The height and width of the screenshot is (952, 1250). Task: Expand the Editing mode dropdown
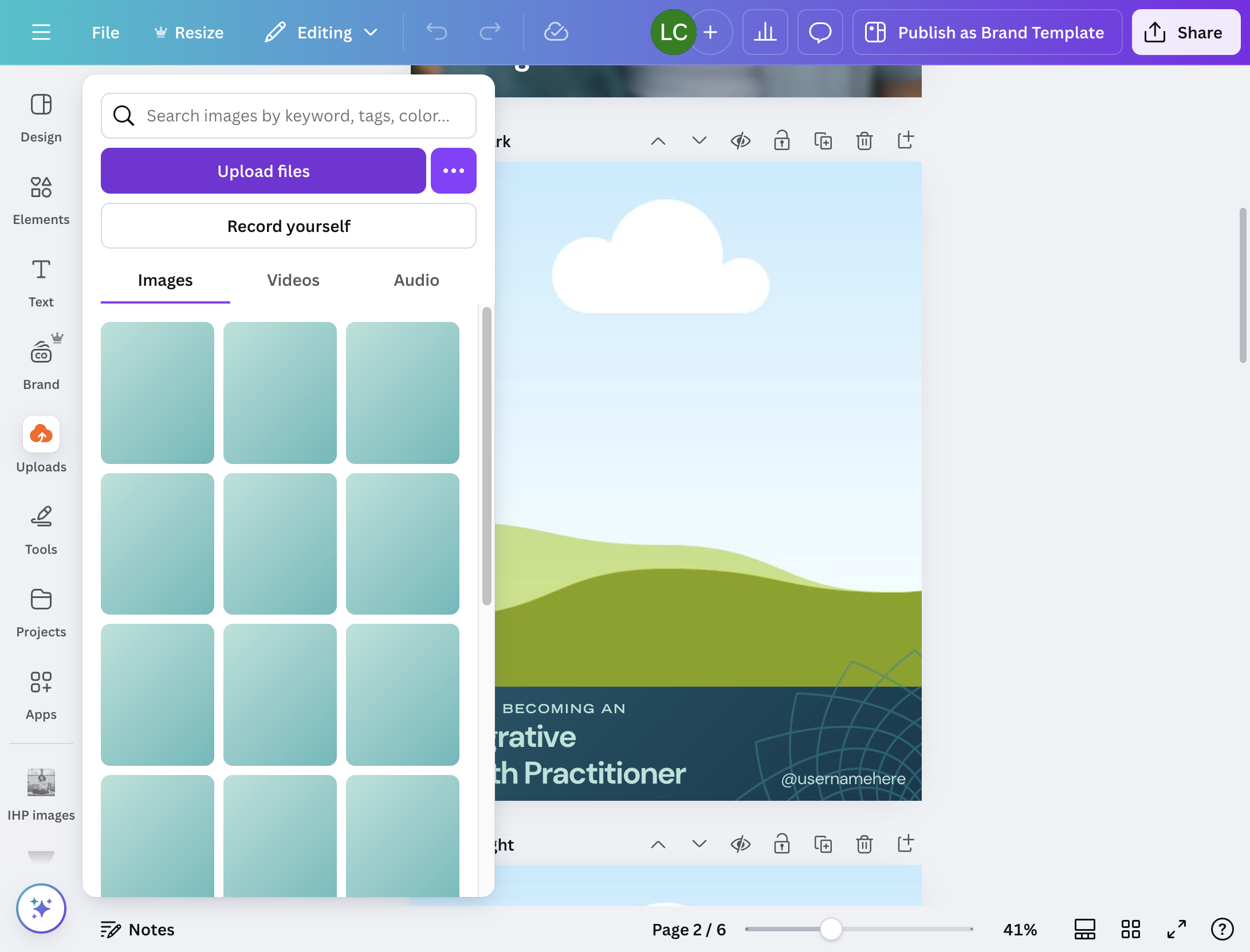click(321, 33)
